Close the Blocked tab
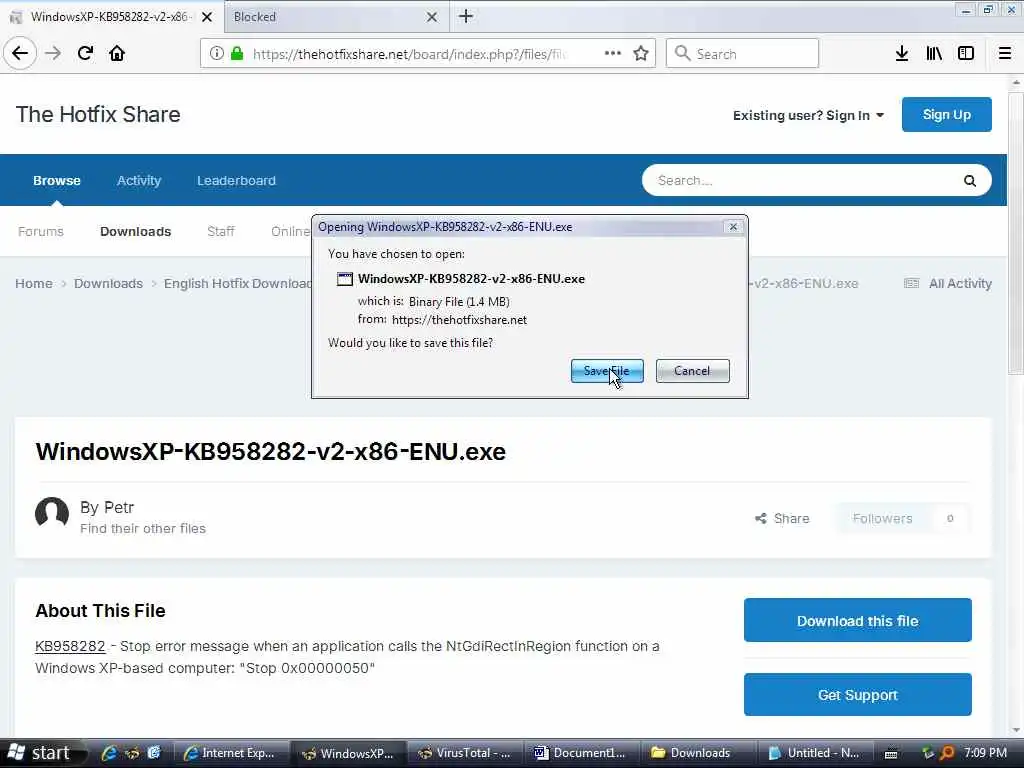The image size is (1024, 768). [x=432, y=17]
